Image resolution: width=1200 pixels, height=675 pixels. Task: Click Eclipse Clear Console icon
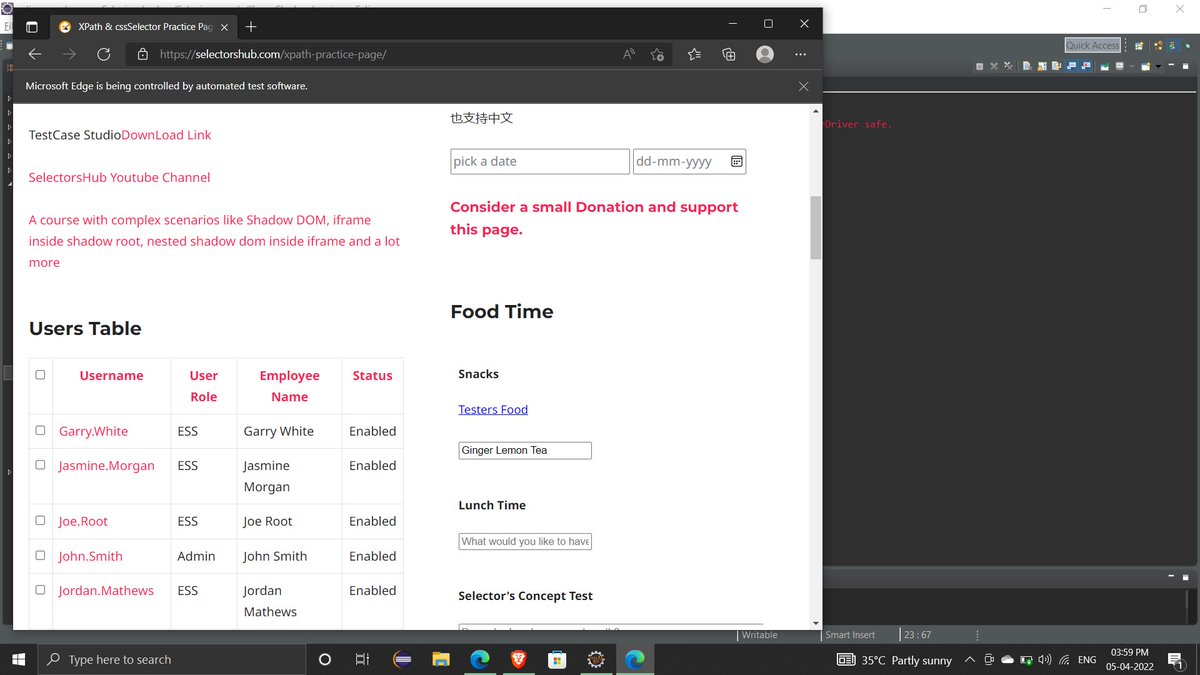click(x=1027, y=66)
